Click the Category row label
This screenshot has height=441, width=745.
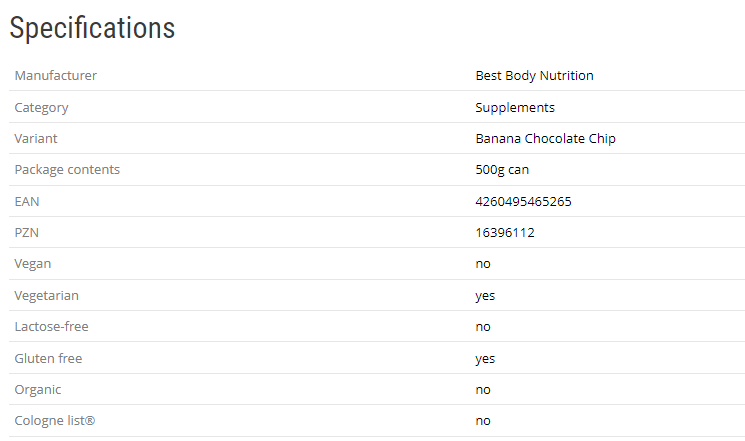pos(42,107)
